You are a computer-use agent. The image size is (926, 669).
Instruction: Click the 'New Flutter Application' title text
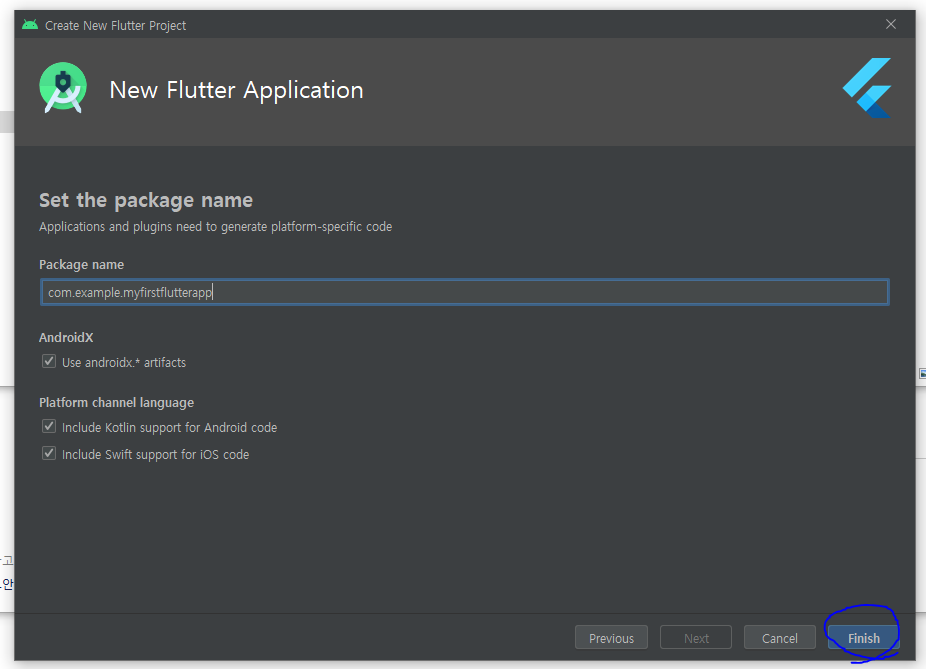(236, 90)
